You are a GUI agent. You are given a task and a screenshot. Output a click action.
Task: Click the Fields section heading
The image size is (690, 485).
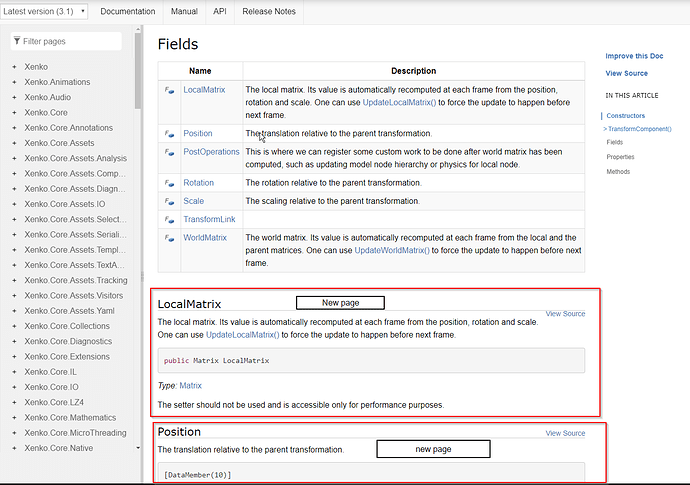click(x=178, y=44)
